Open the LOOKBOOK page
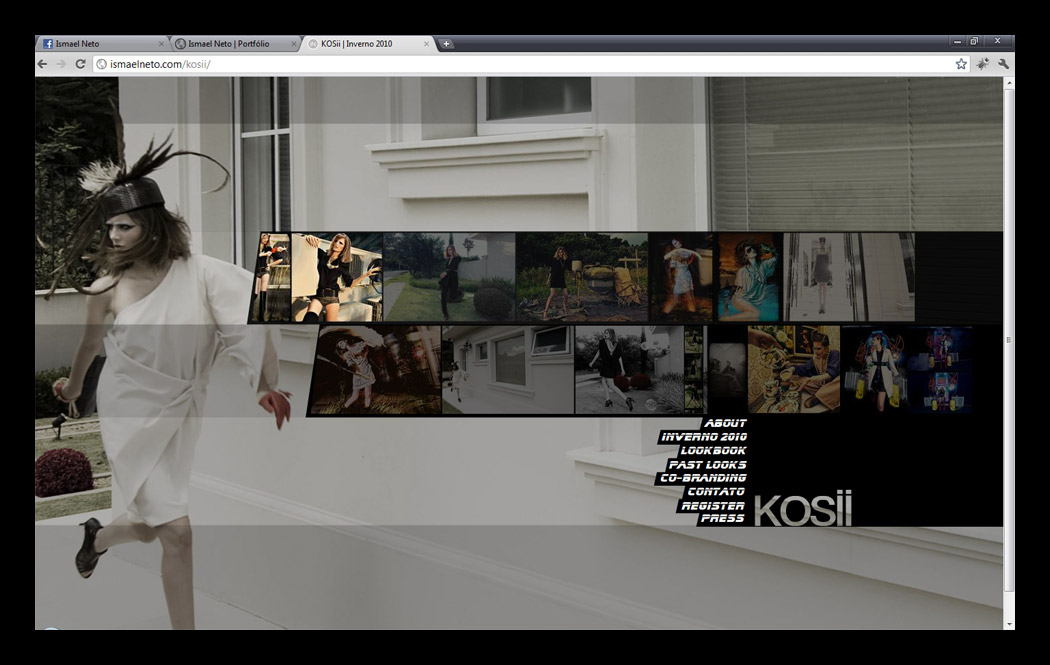1050x665 pixels. point(713,451)
